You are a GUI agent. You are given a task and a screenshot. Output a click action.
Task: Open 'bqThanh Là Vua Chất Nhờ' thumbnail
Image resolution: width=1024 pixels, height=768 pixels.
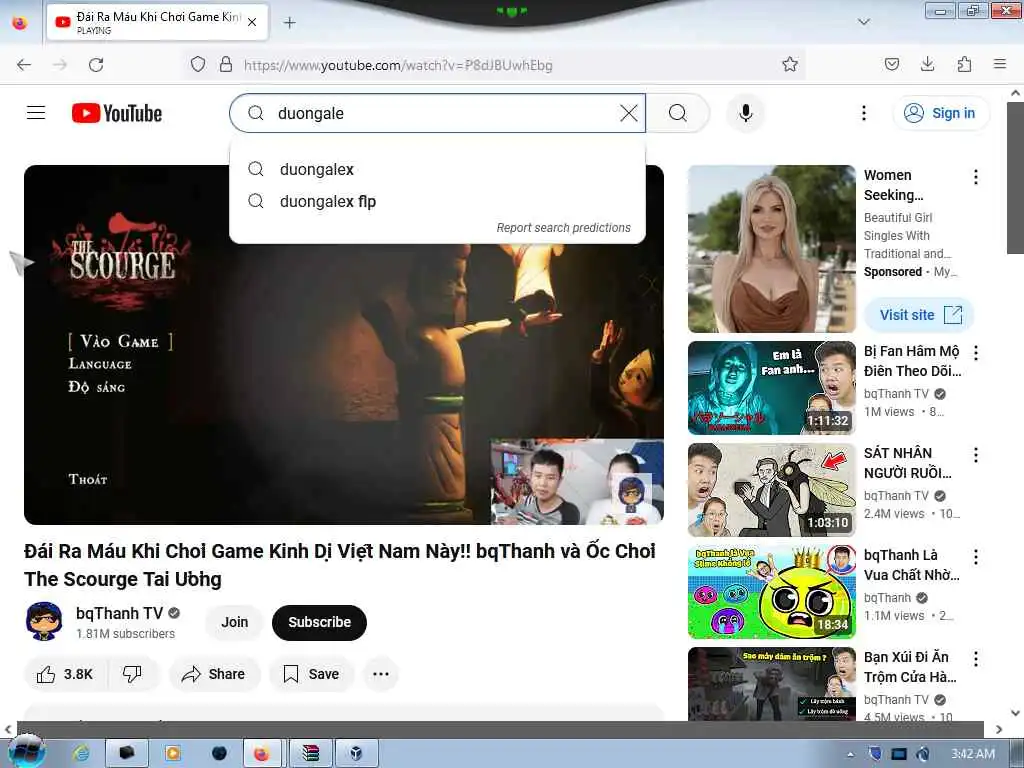[x=771, y=592]
